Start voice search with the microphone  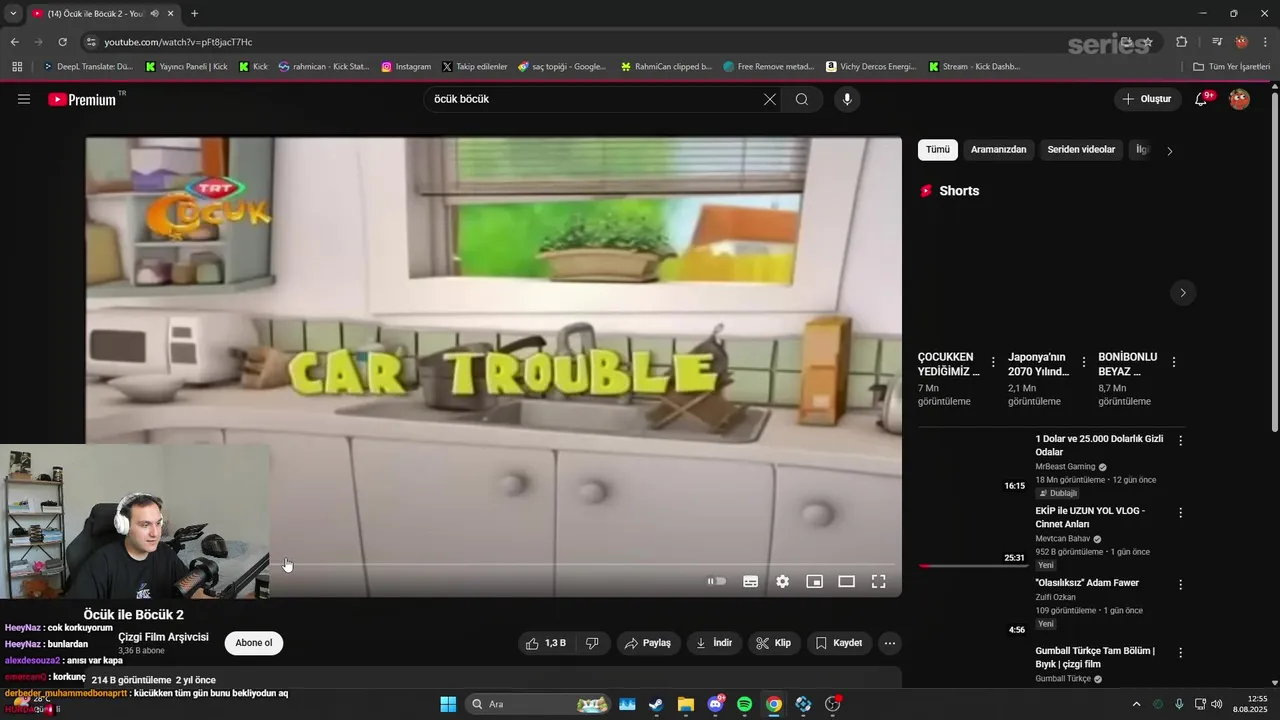[847, 99]
